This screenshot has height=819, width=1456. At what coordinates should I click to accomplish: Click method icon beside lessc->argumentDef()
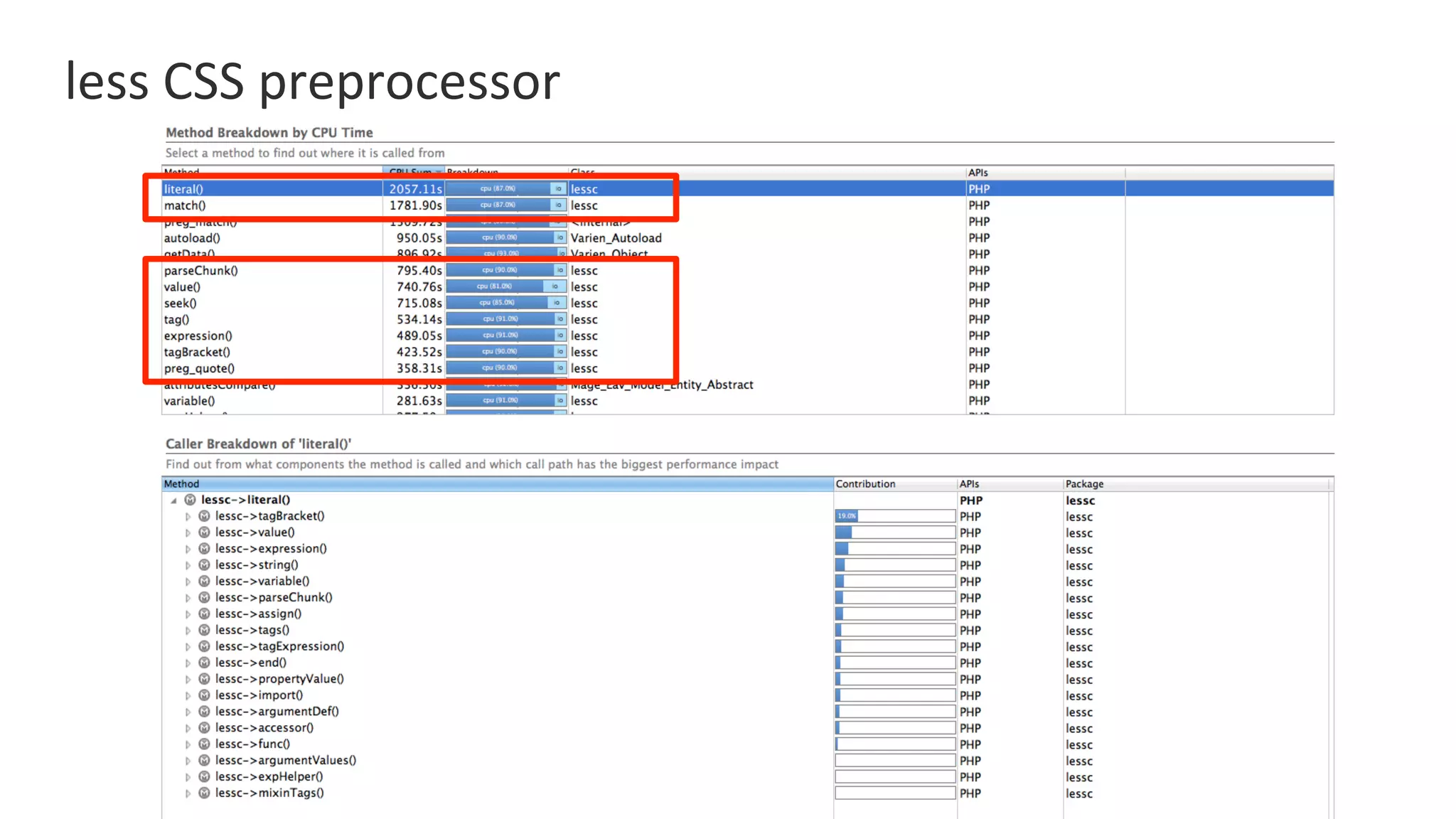click(x=204, y=712)
